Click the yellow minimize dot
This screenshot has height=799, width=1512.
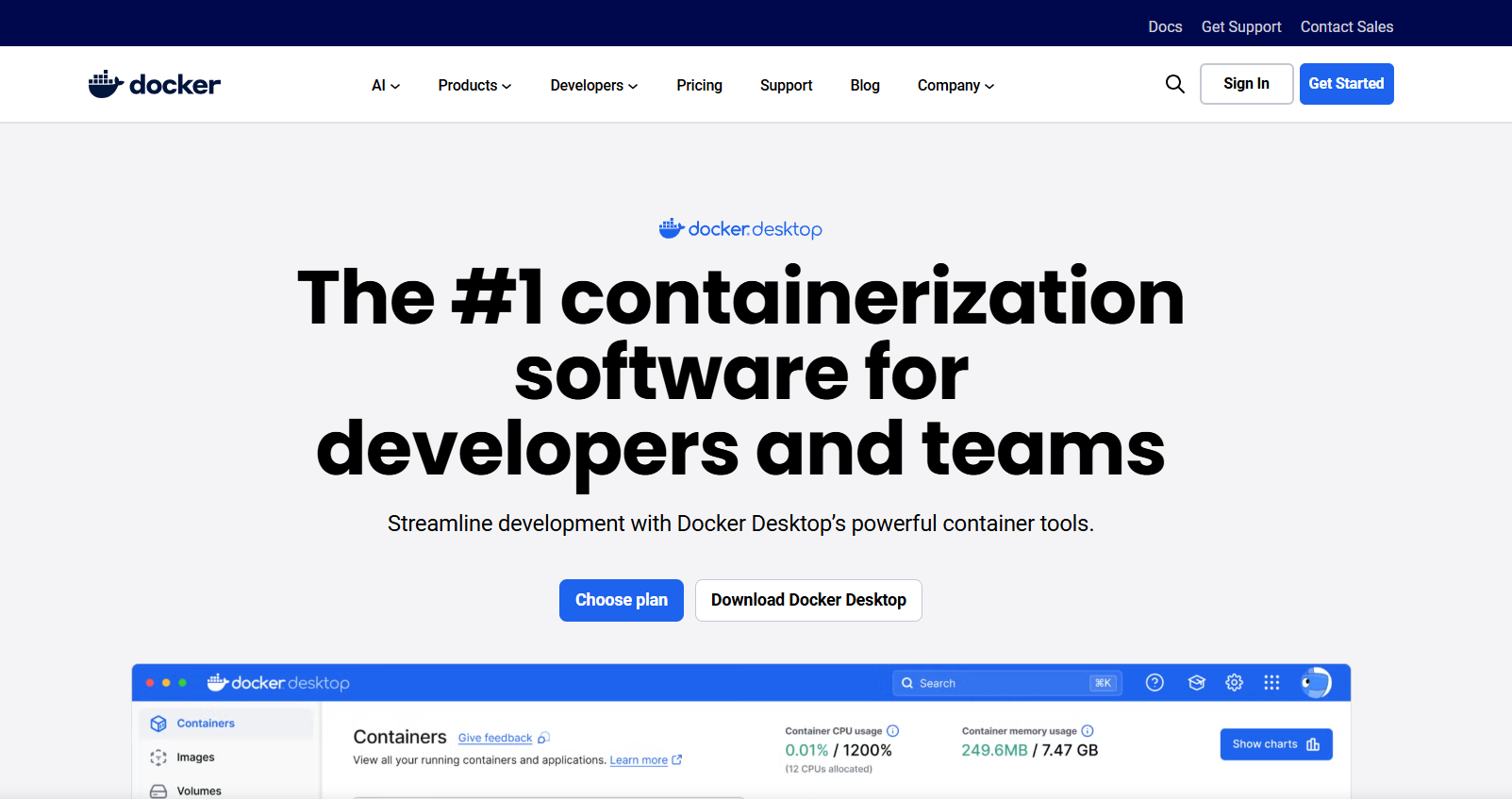click(166, 683)
